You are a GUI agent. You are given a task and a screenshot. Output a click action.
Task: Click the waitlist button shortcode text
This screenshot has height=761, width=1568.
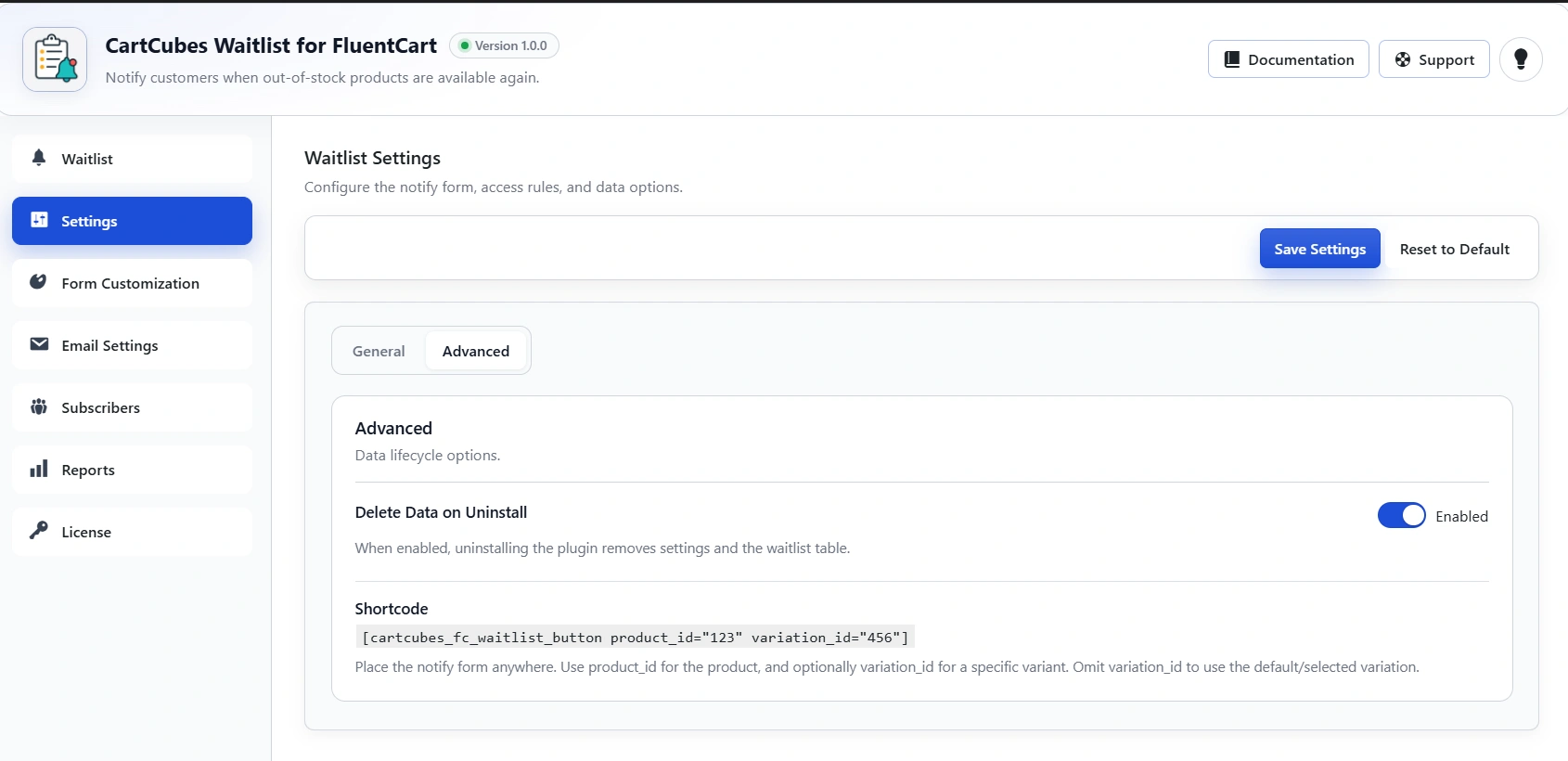point(636,638)
